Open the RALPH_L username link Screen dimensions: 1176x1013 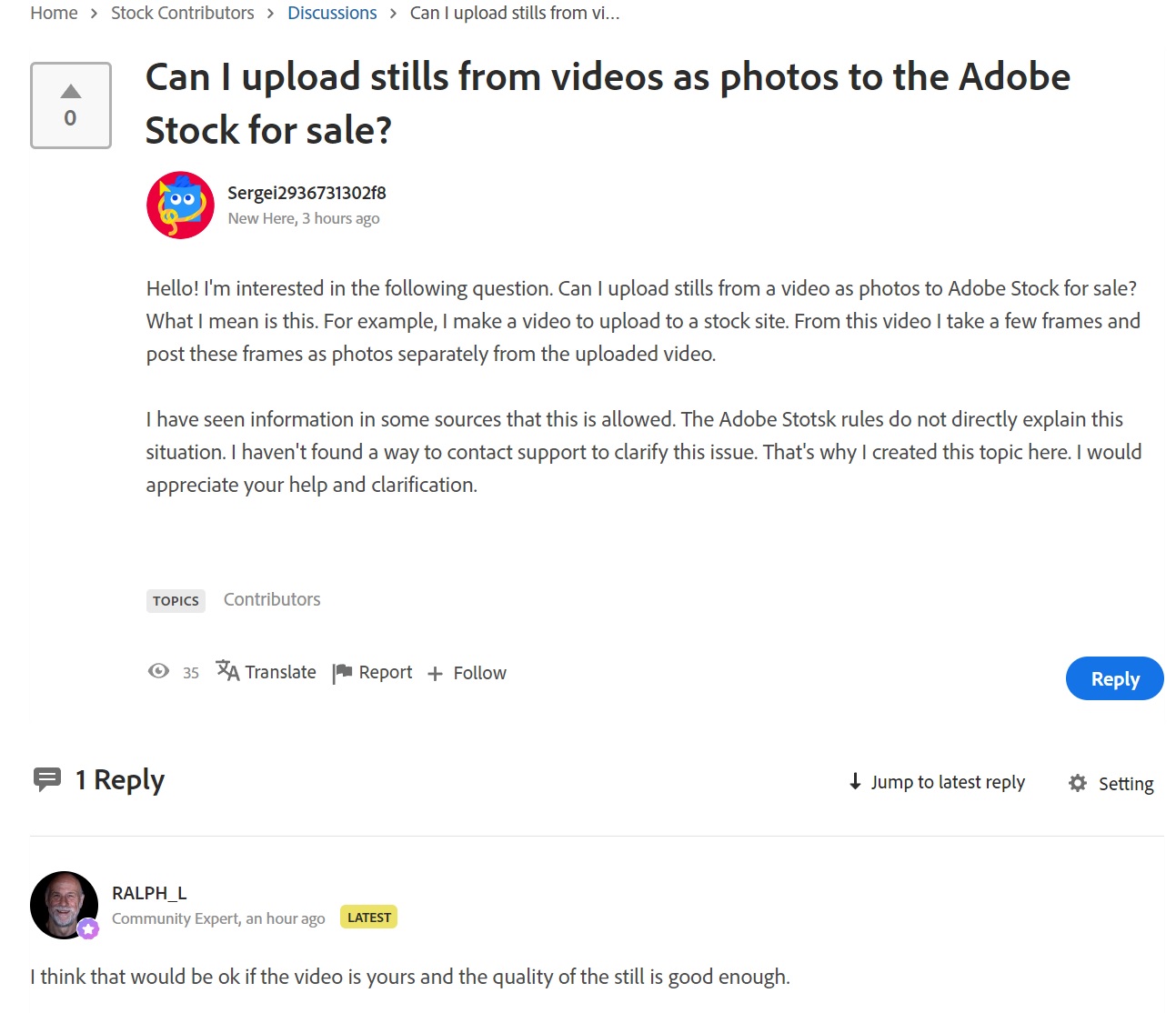[x=149, y=893]
